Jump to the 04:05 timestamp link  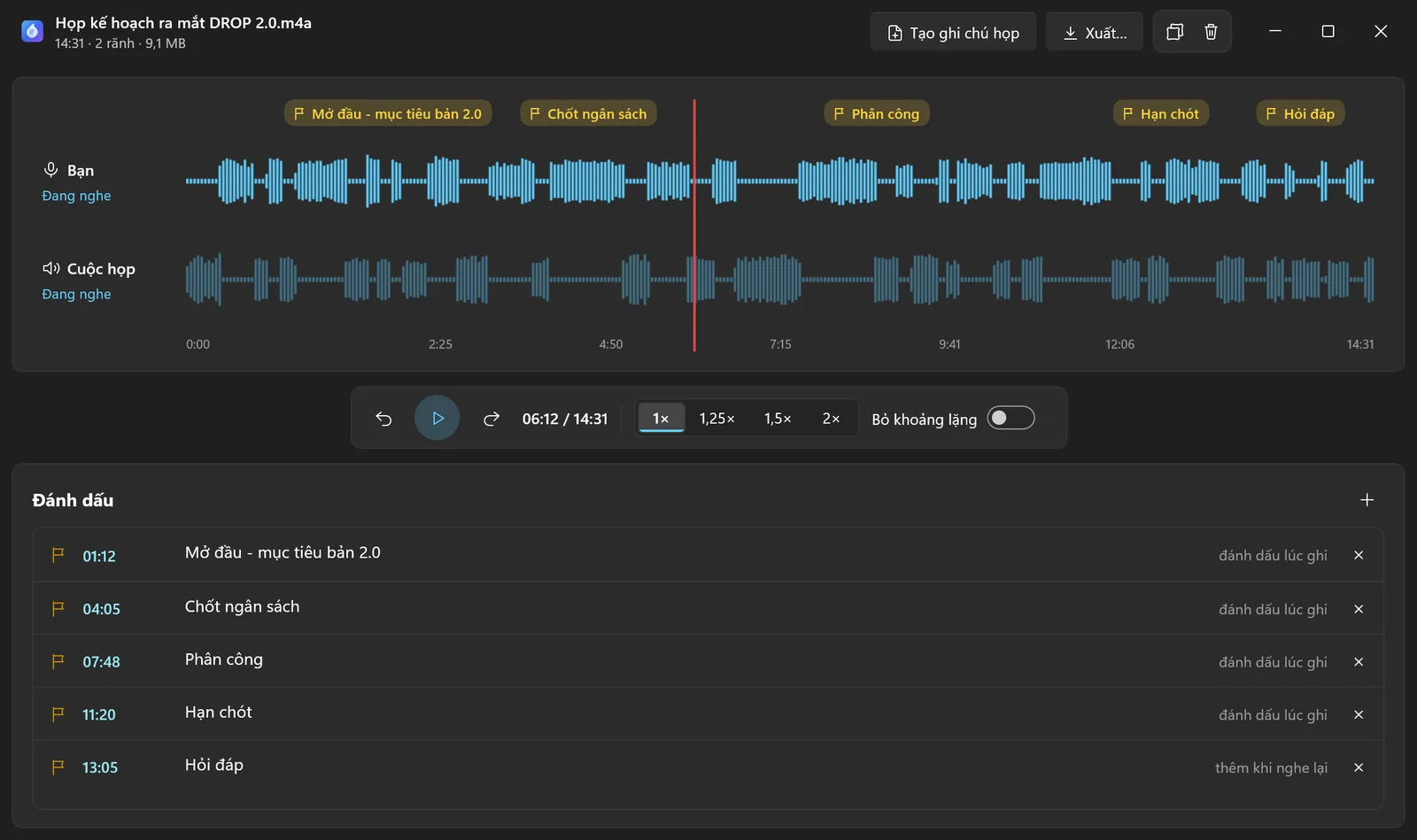(x=101, y=609)
